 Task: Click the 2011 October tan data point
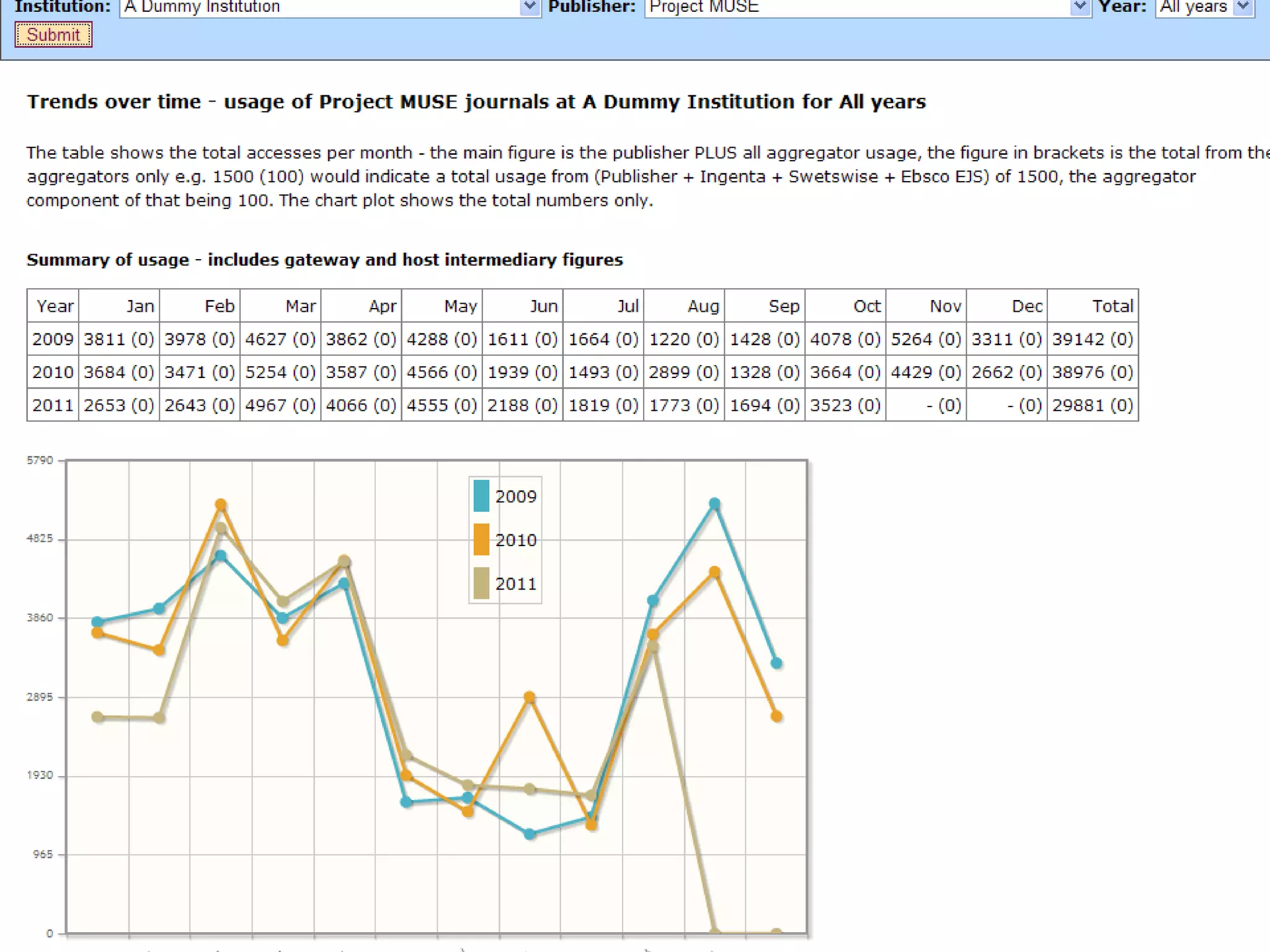pyautogui.click(x=652, y=647)
